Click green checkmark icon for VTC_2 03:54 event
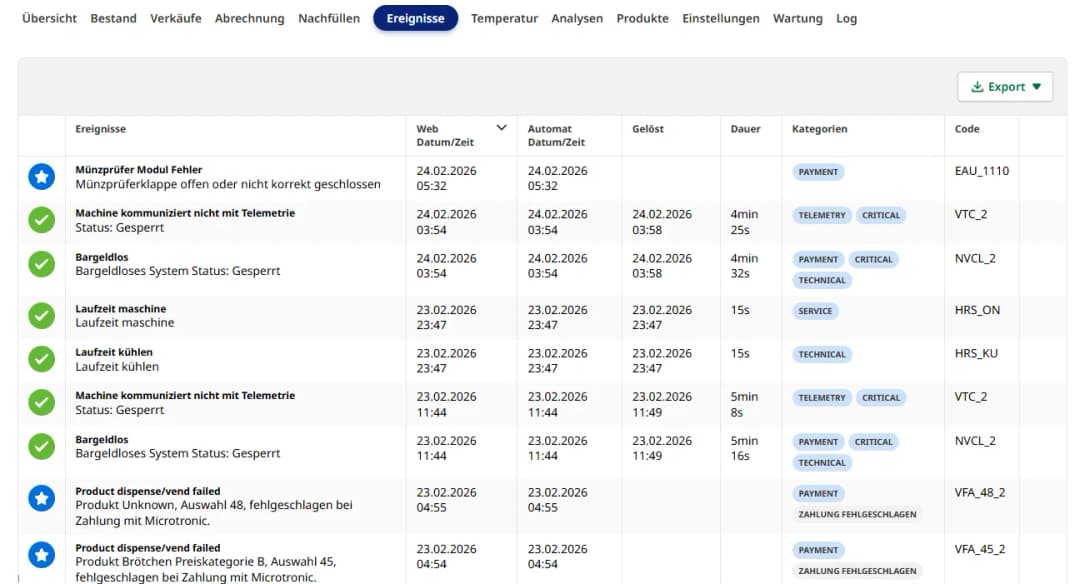 coord(41,220)
